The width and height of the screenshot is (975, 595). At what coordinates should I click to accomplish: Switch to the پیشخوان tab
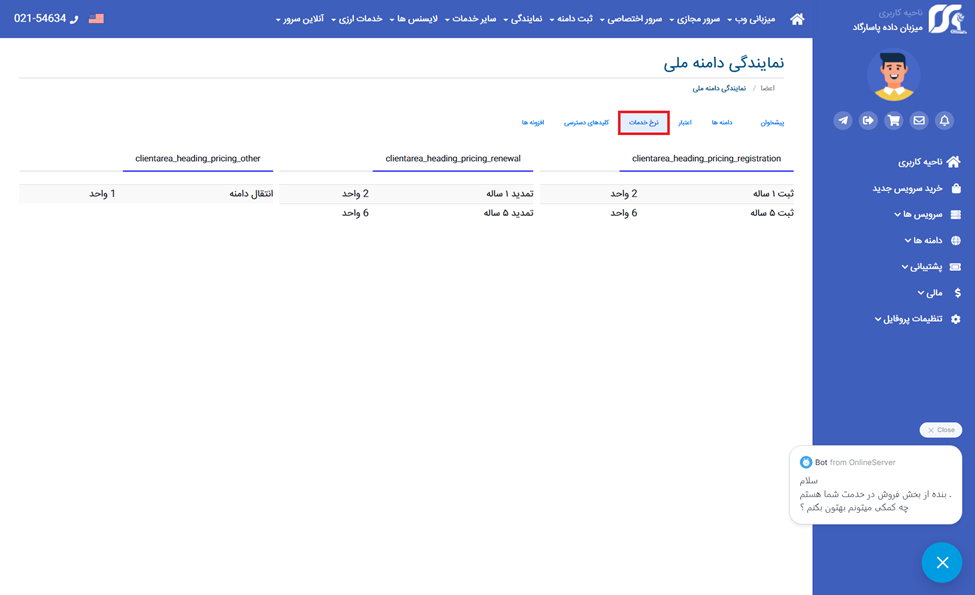point(772,122)
